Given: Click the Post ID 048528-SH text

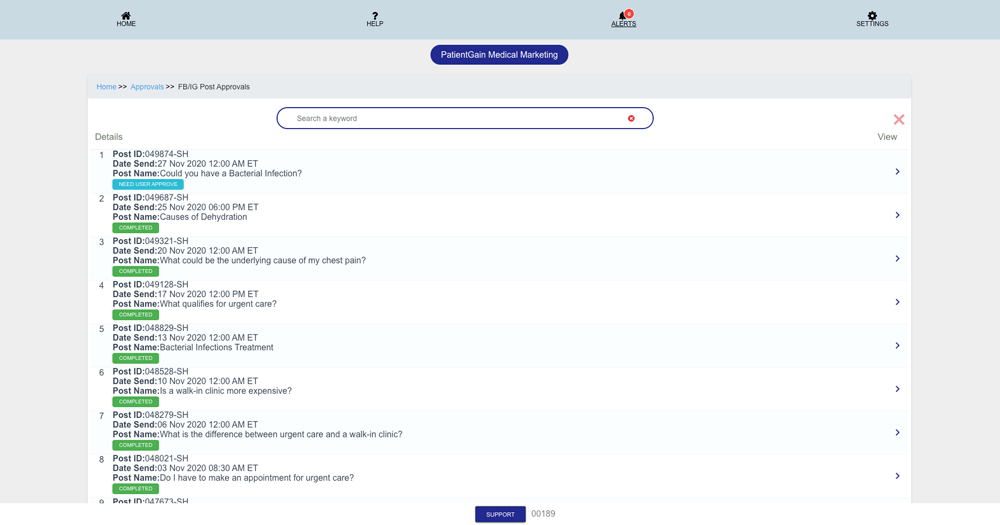Looking at the screenshot, I should [166, 371].
